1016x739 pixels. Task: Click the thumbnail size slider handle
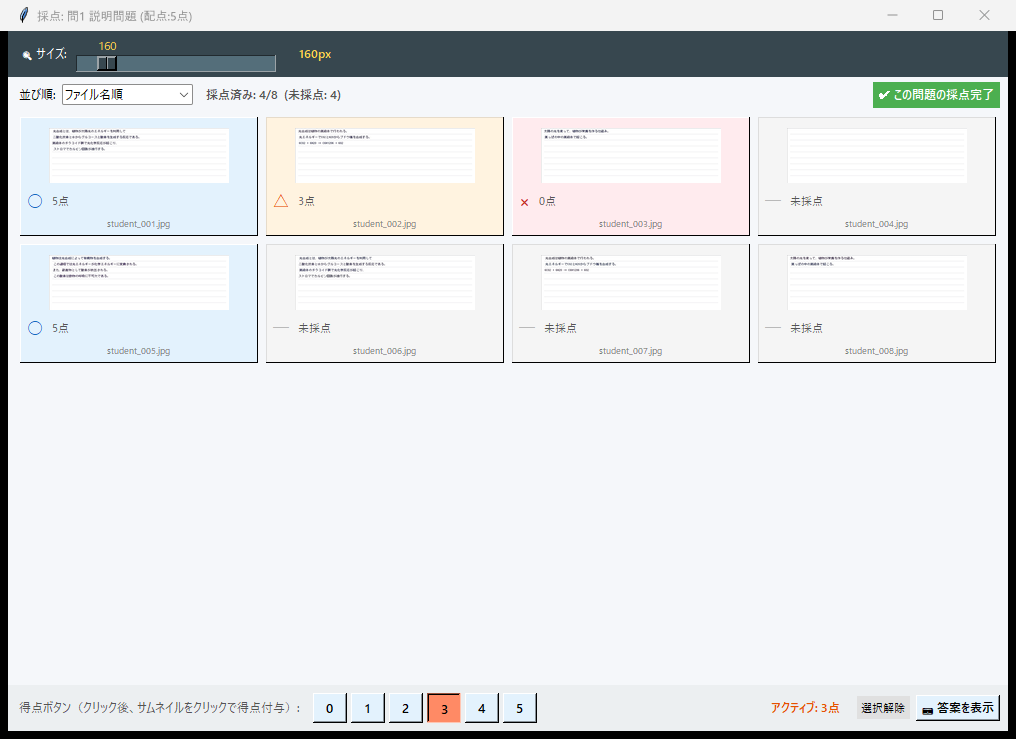point(107,63)
